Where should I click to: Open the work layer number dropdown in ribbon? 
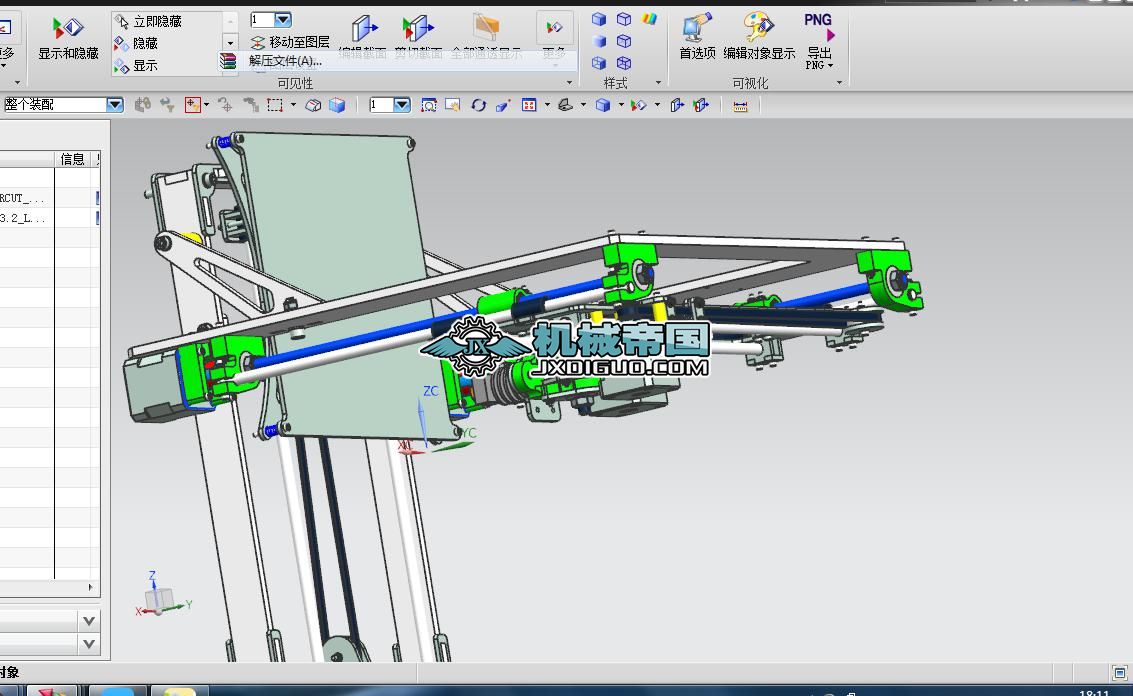[283, 20]
